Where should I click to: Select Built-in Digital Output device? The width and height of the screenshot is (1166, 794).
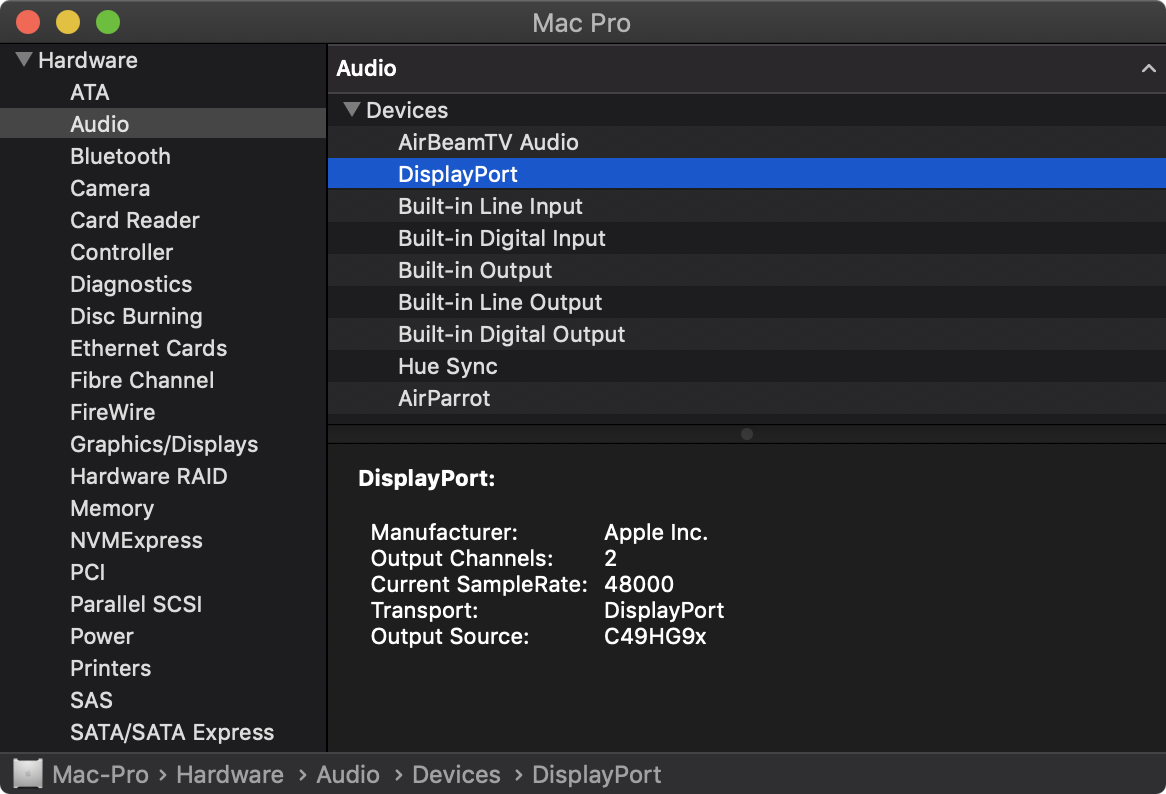coord(511,334)
